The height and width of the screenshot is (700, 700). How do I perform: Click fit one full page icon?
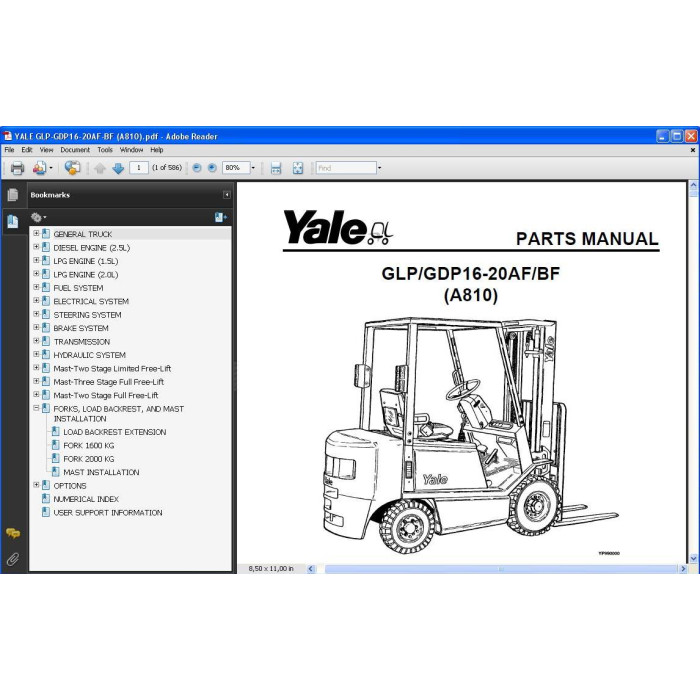tap(298, 168)
